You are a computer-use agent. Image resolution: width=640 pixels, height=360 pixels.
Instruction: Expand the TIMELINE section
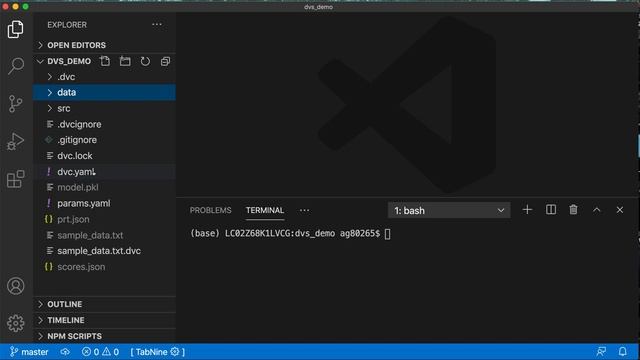104,320
